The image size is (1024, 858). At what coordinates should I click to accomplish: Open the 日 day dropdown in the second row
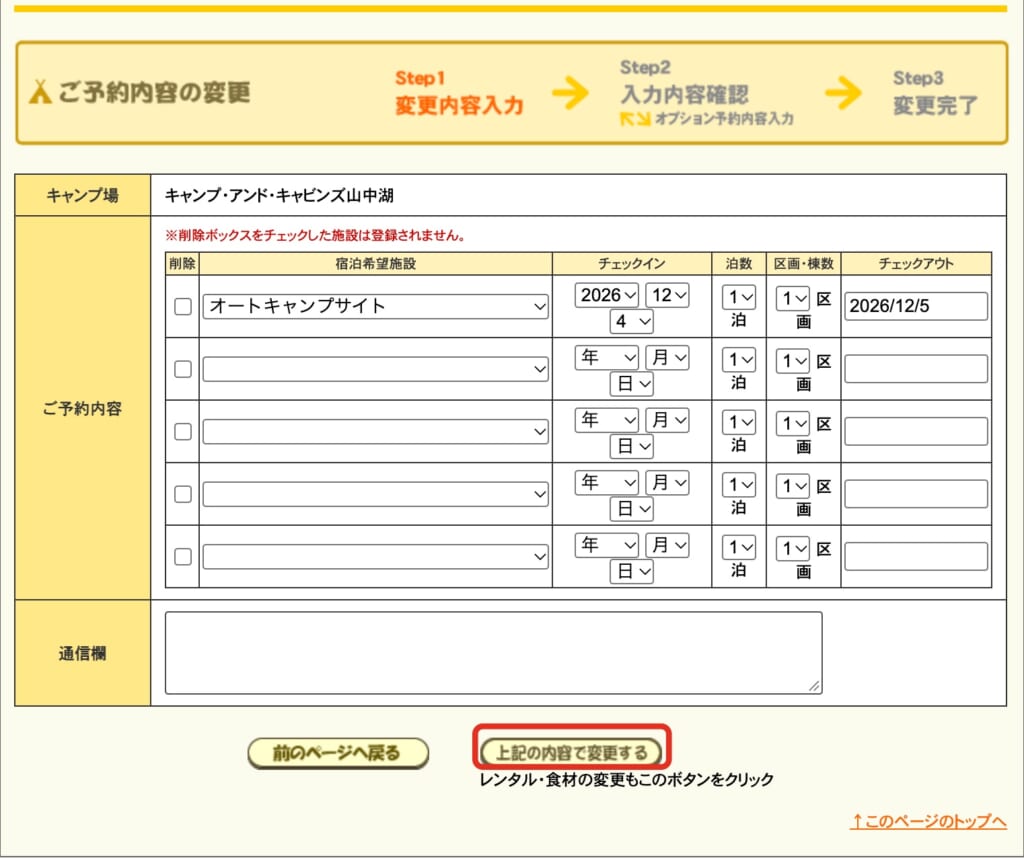(632, 384)
